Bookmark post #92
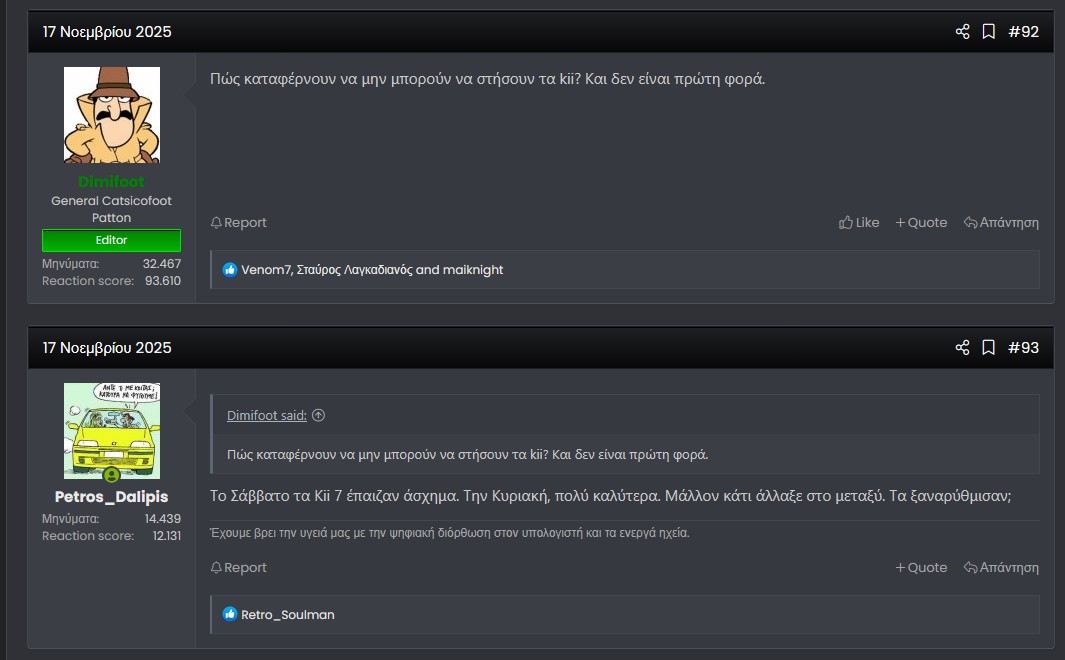This screenshot has width=1065, height=660. [x=988, y=32]
